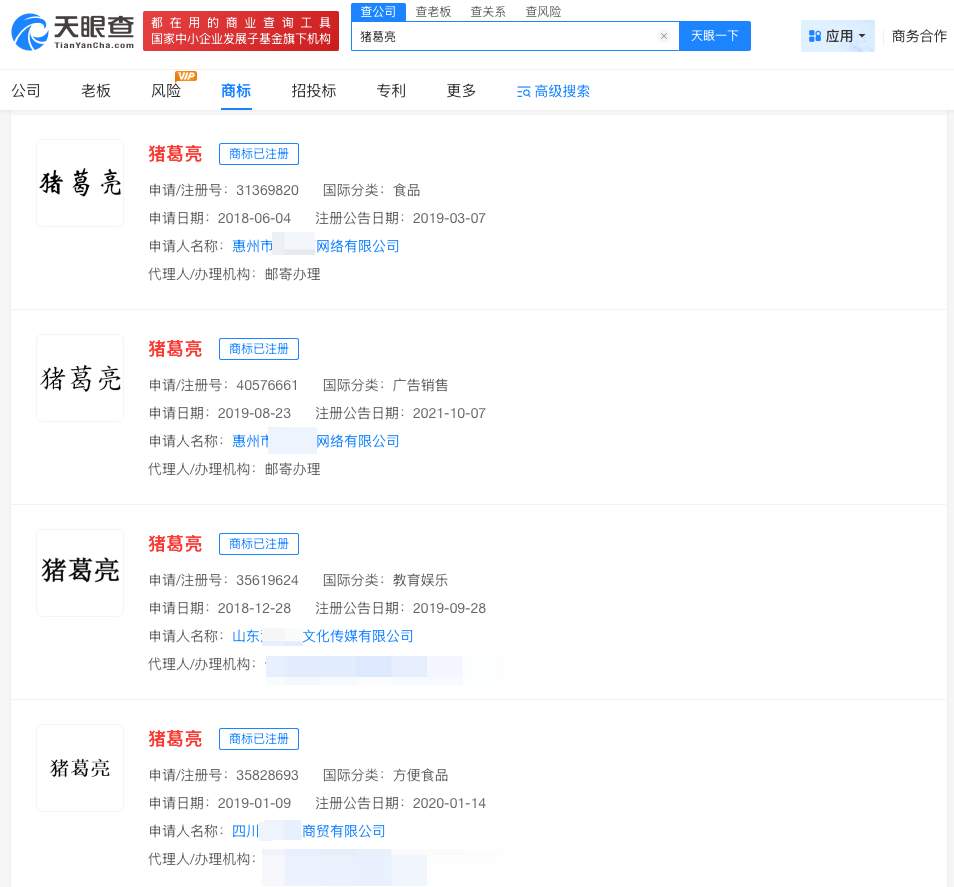Image resolution: width=954 pixels, height=887 pixels.
Task: Select the 查老板 tab
Action: tap(432, 12)
